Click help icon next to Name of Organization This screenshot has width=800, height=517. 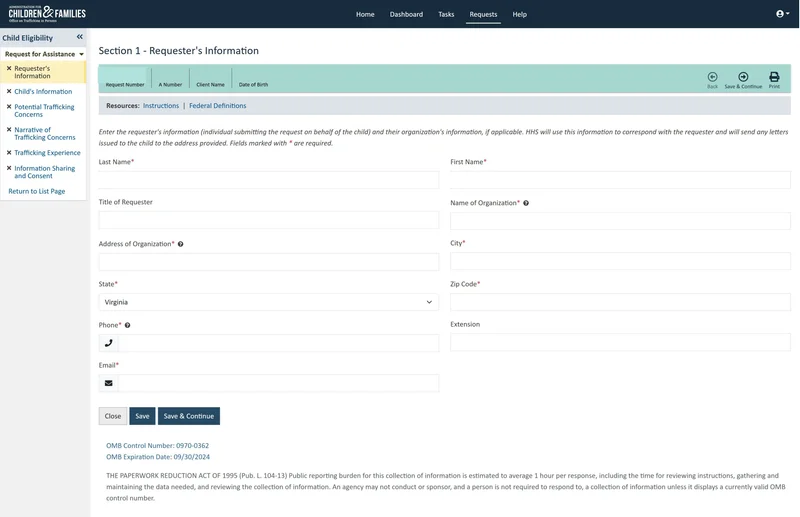[526, 203]
